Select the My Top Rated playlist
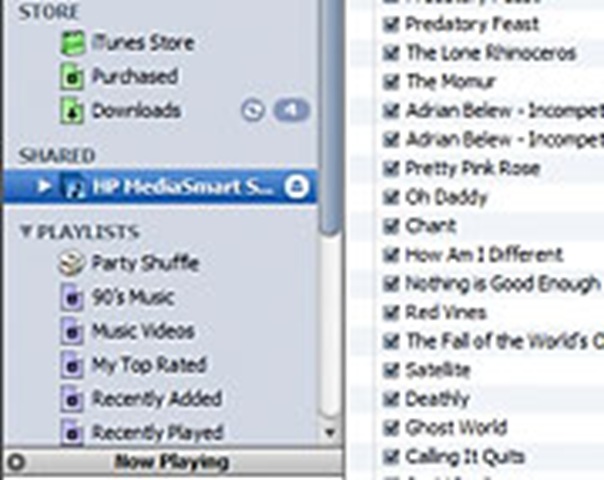Screen dimensions: 604x480 (x=149, y=366)
